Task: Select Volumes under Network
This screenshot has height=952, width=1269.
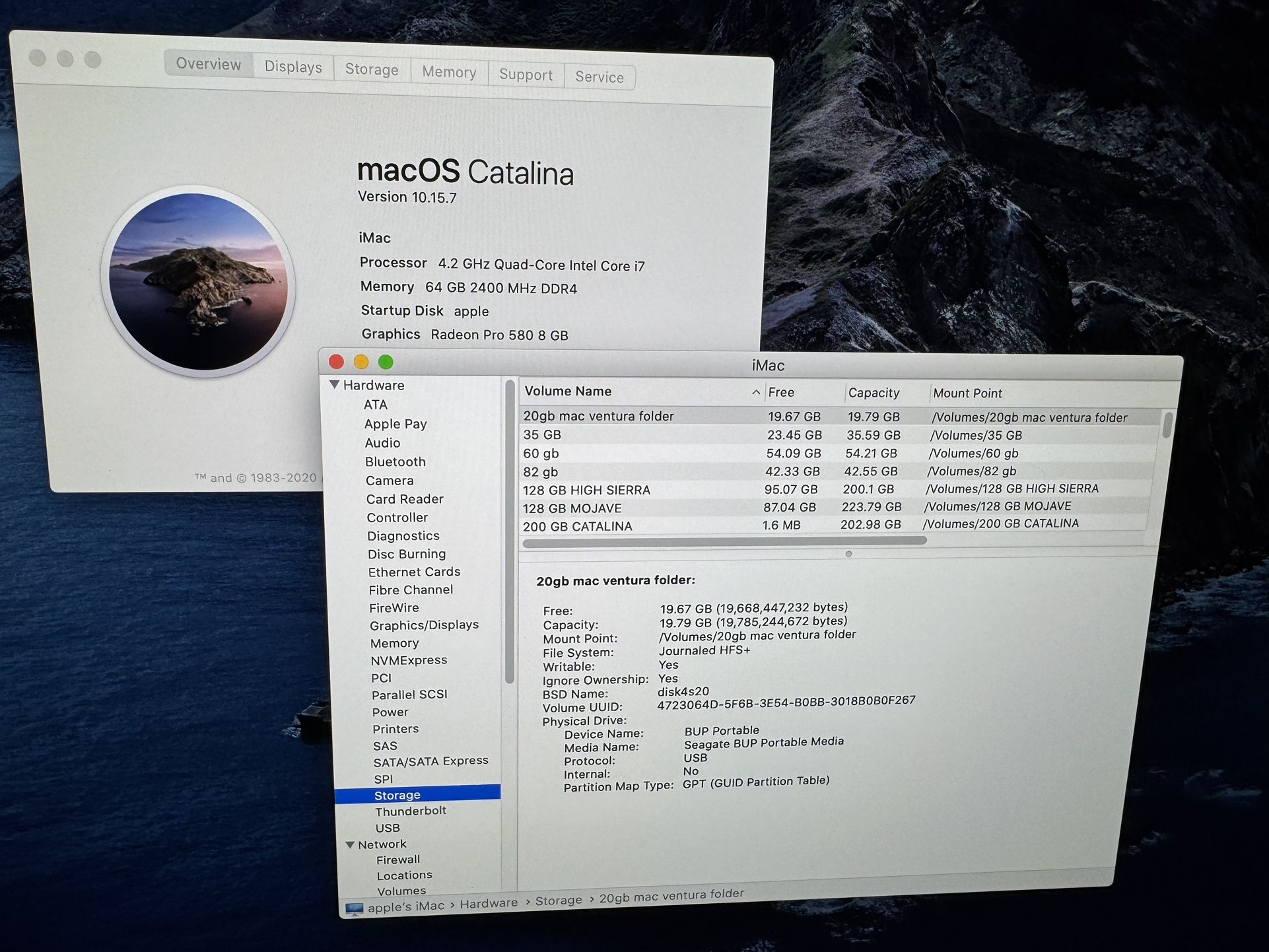Action: click(x=401, y=891)
